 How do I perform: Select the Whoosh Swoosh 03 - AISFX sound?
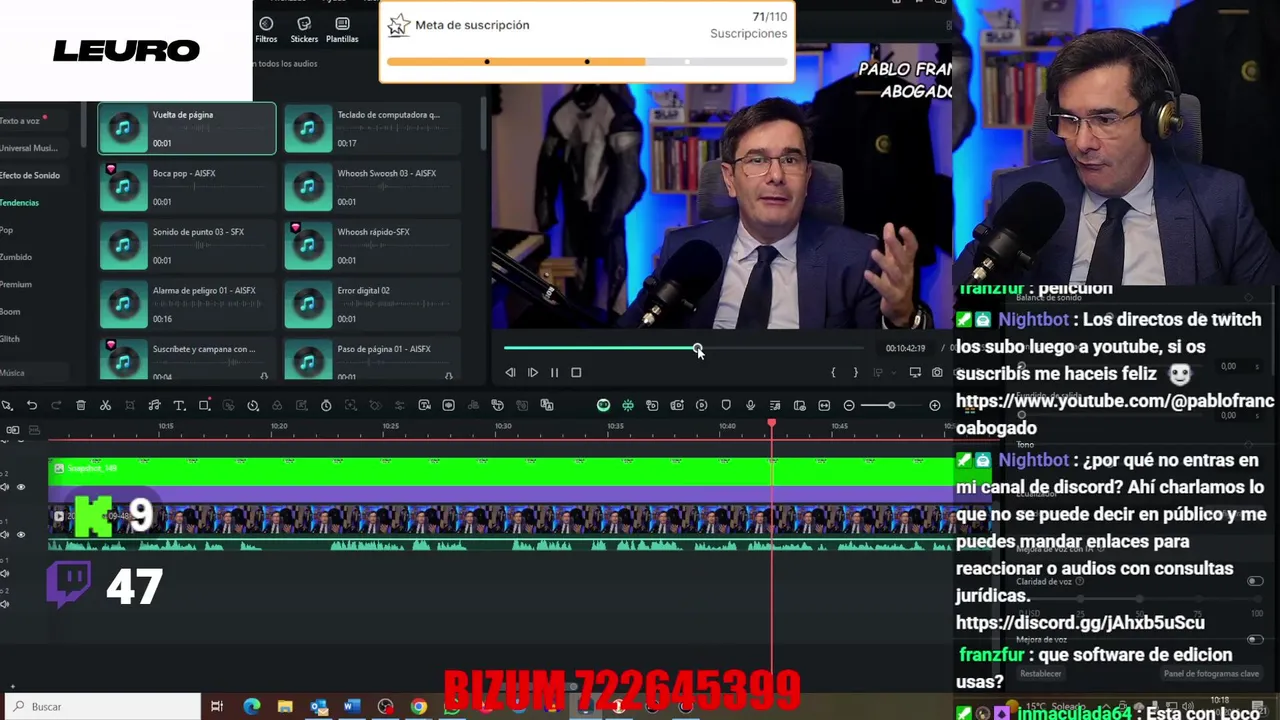click(x=371, y=187)
